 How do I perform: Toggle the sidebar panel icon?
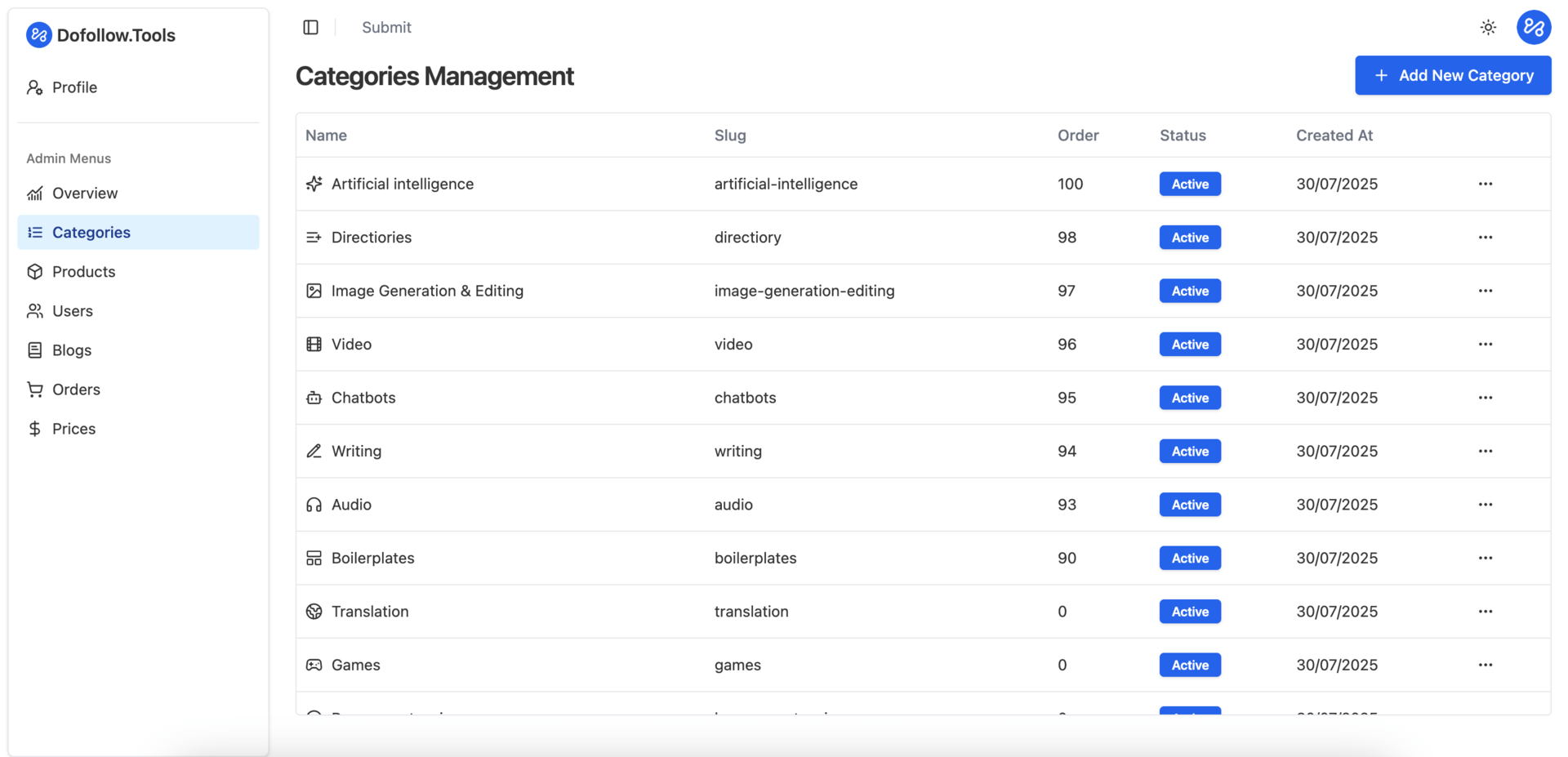(310, 28)
